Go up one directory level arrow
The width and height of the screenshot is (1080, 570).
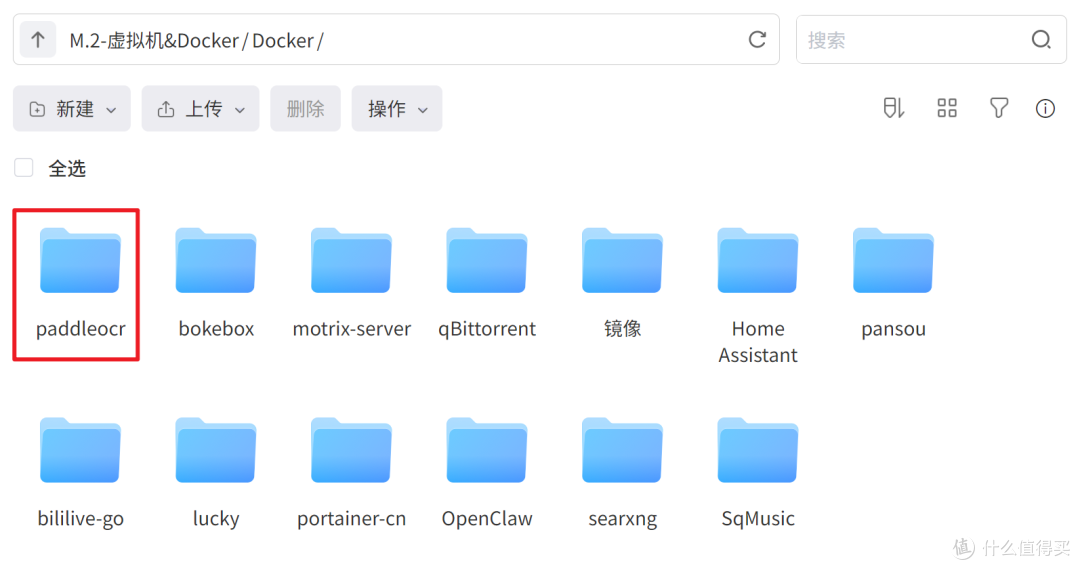pyautogui.click(x=38, y=40)
